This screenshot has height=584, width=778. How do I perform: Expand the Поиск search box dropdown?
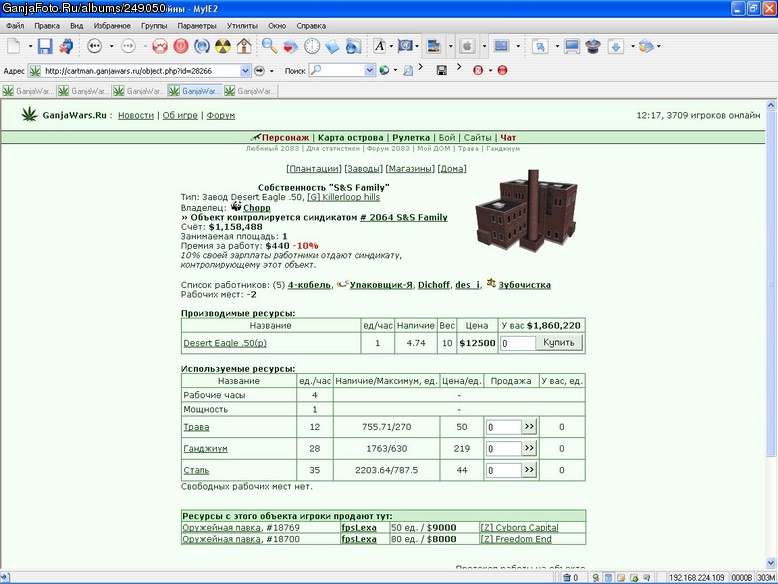point(369,71)
